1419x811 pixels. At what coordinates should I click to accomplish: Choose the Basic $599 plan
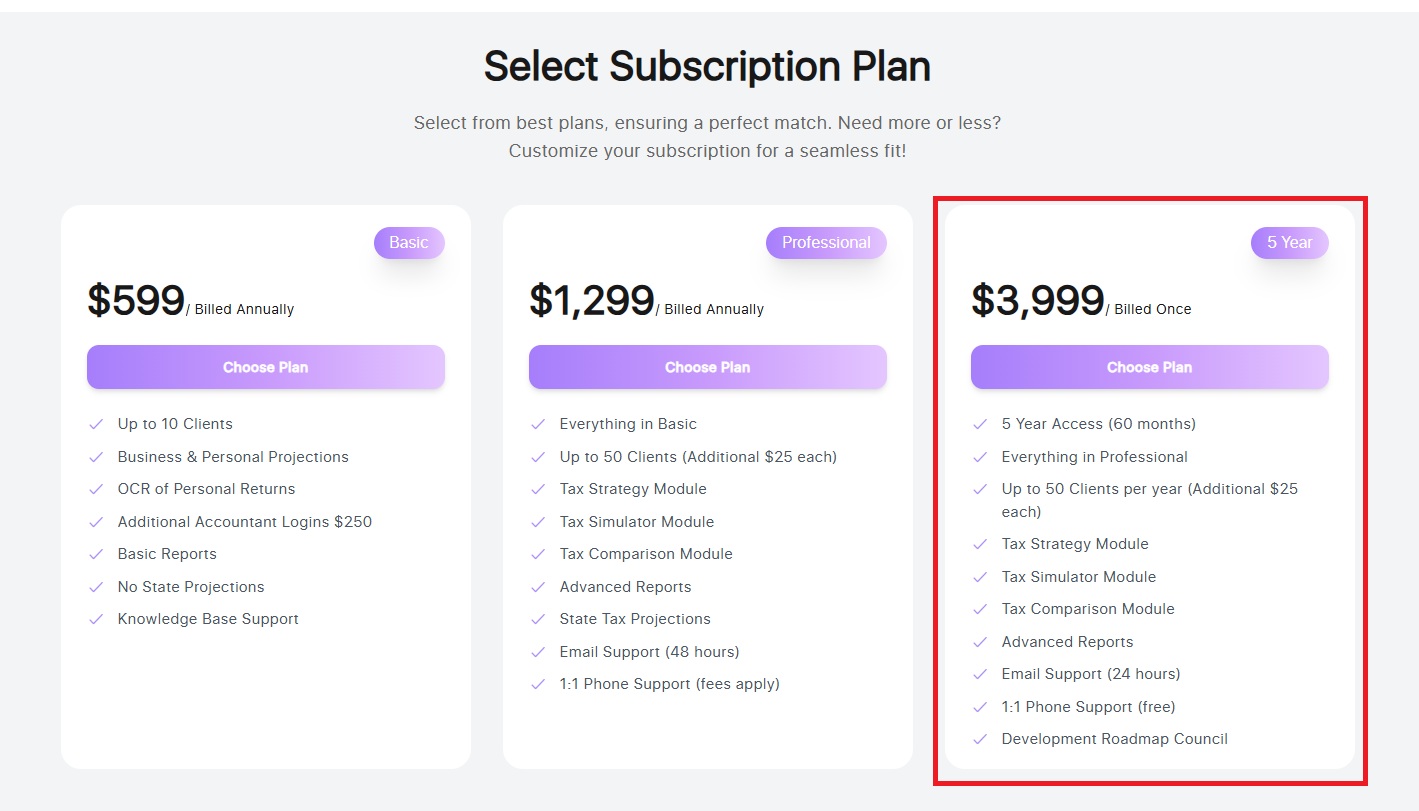pos(265,367)
